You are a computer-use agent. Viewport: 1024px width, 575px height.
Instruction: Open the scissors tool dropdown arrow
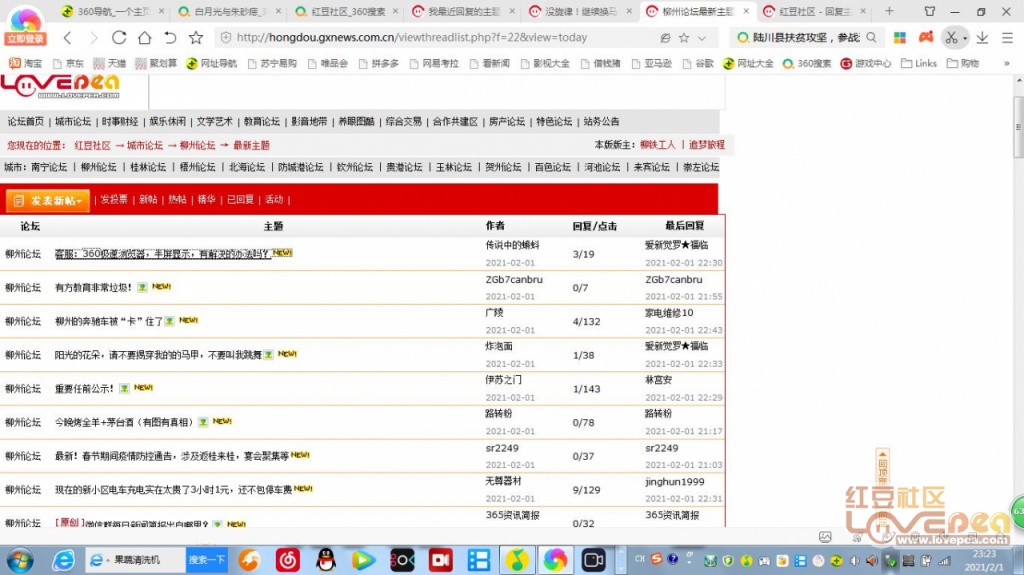tap(965, 39)
